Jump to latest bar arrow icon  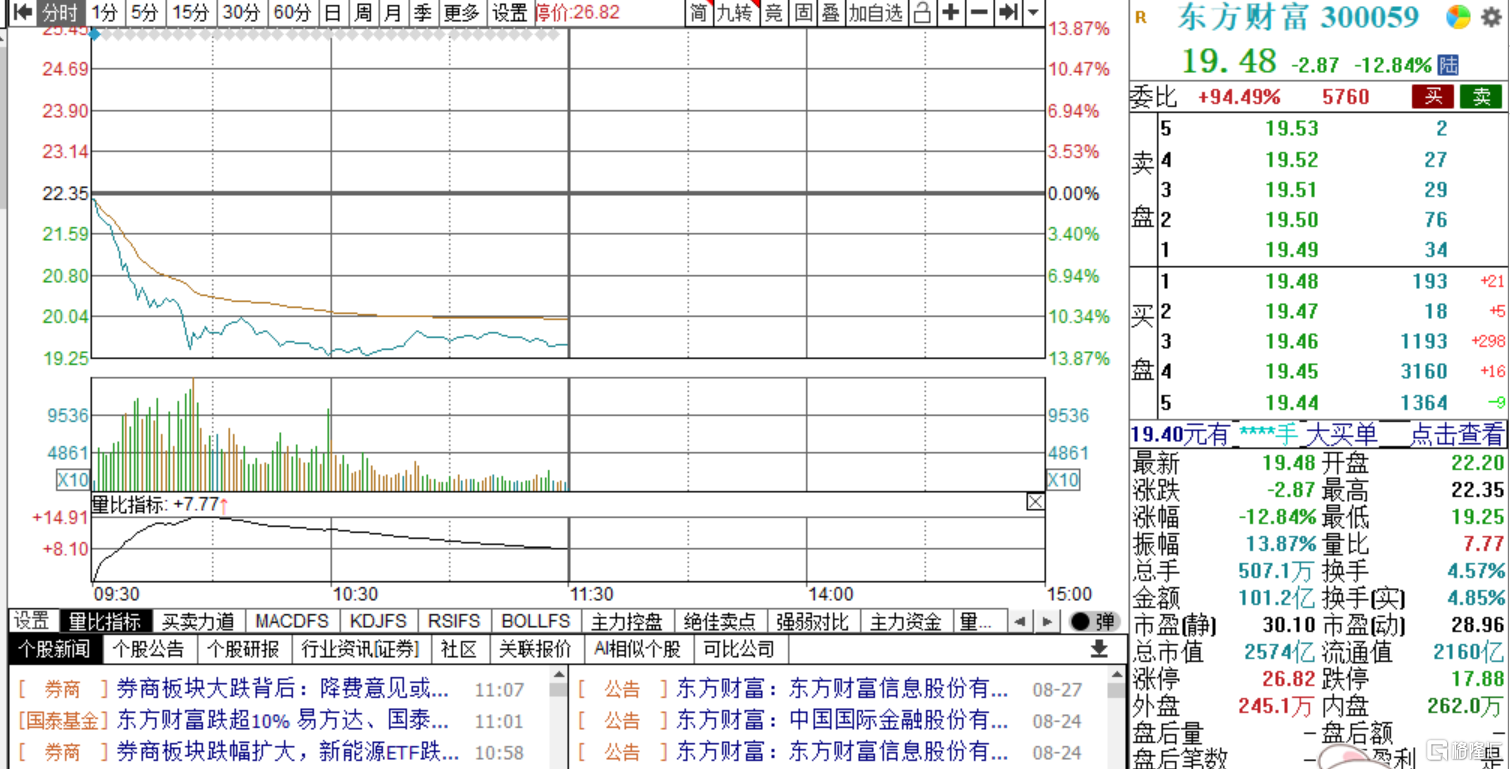(x=1009, y=13)
